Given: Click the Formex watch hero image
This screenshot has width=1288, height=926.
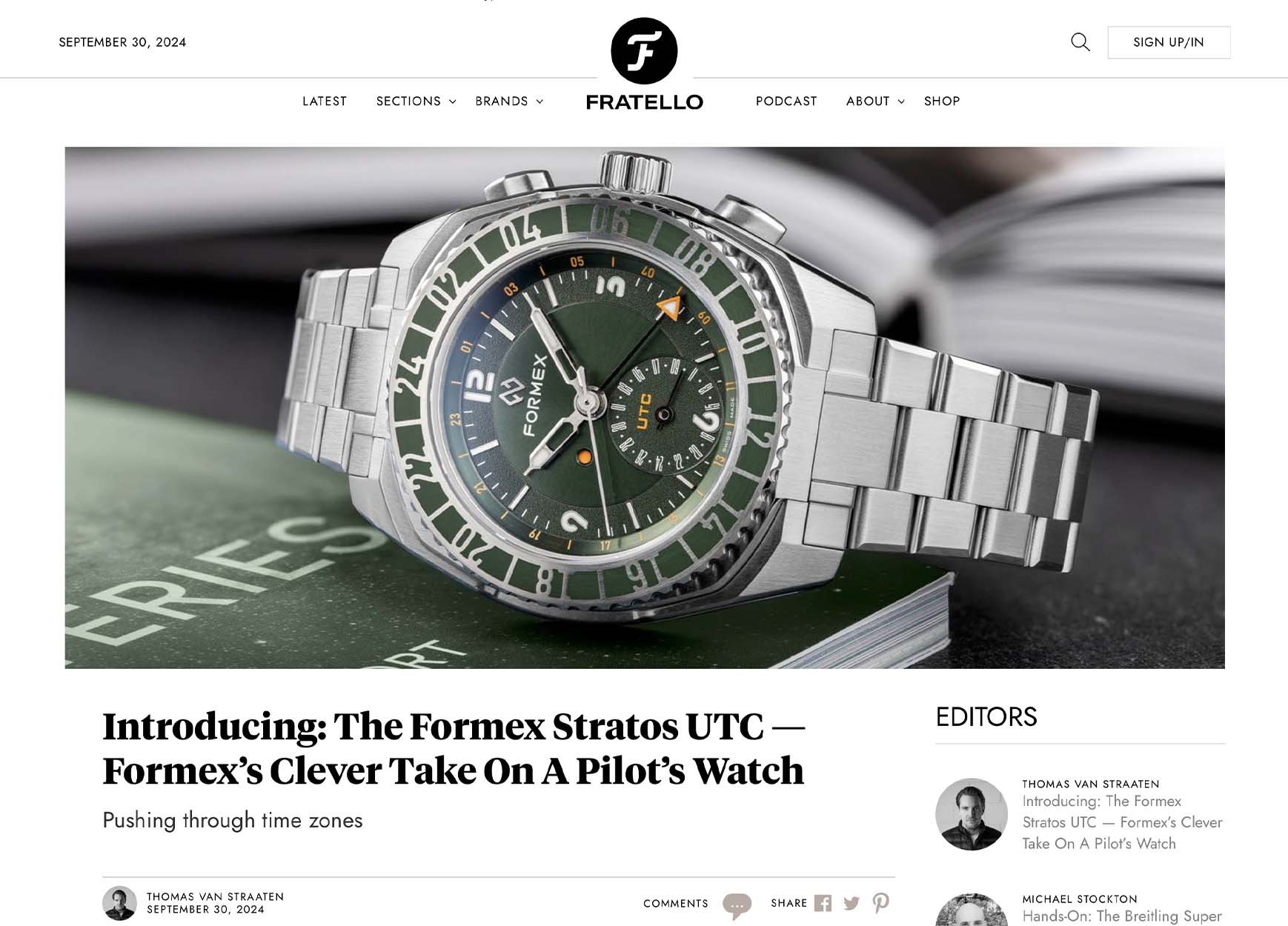Looking at the screenshot, I should 645,407.
